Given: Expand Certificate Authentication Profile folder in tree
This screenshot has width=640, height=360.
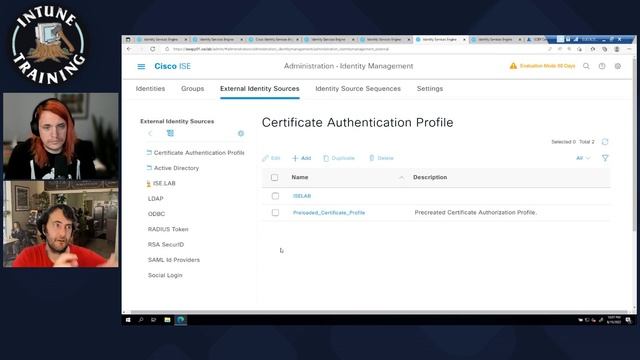Looking at the screenshot, I should [x=149, y=153].
